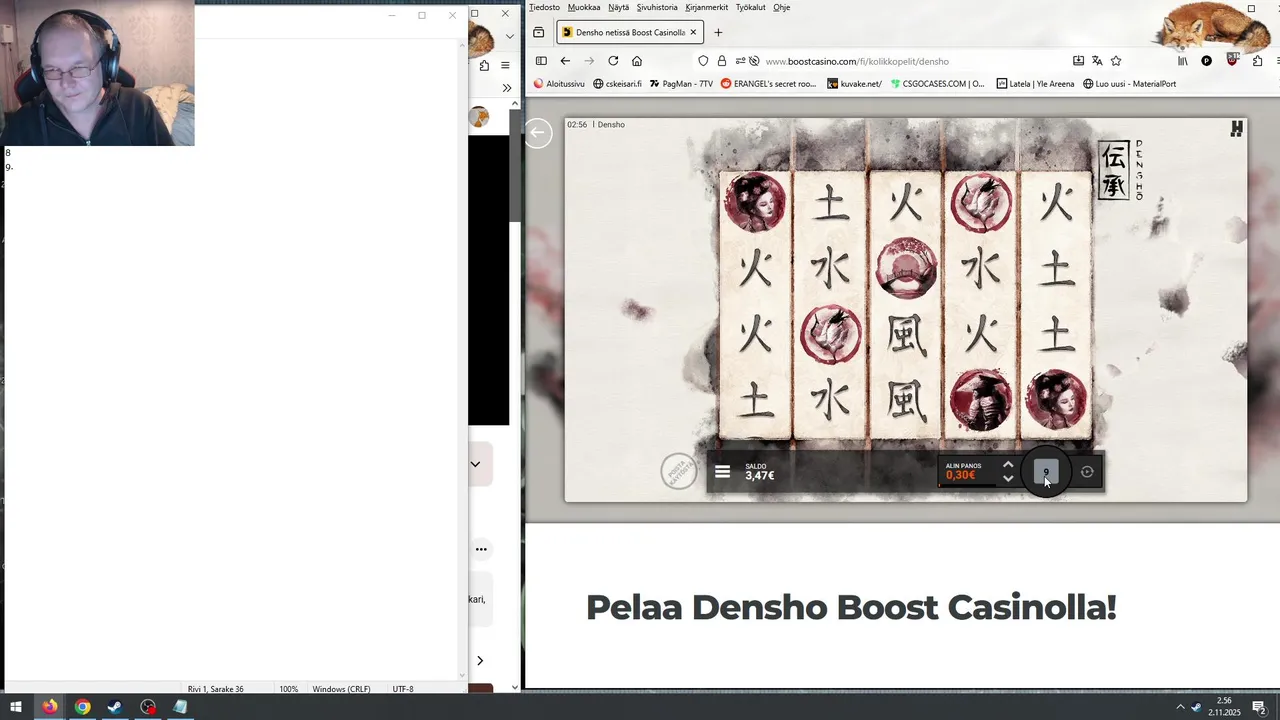Open the Muokkaa menu

584,7
